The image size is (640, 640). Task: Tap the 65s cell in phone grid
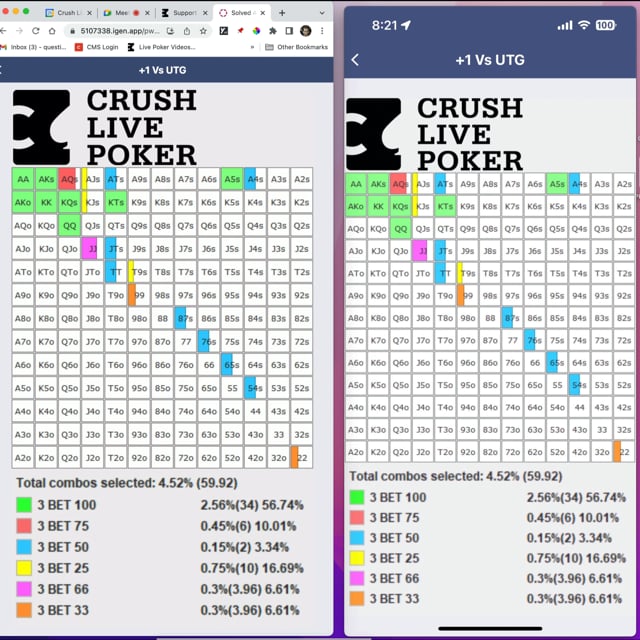pos(557,362)
